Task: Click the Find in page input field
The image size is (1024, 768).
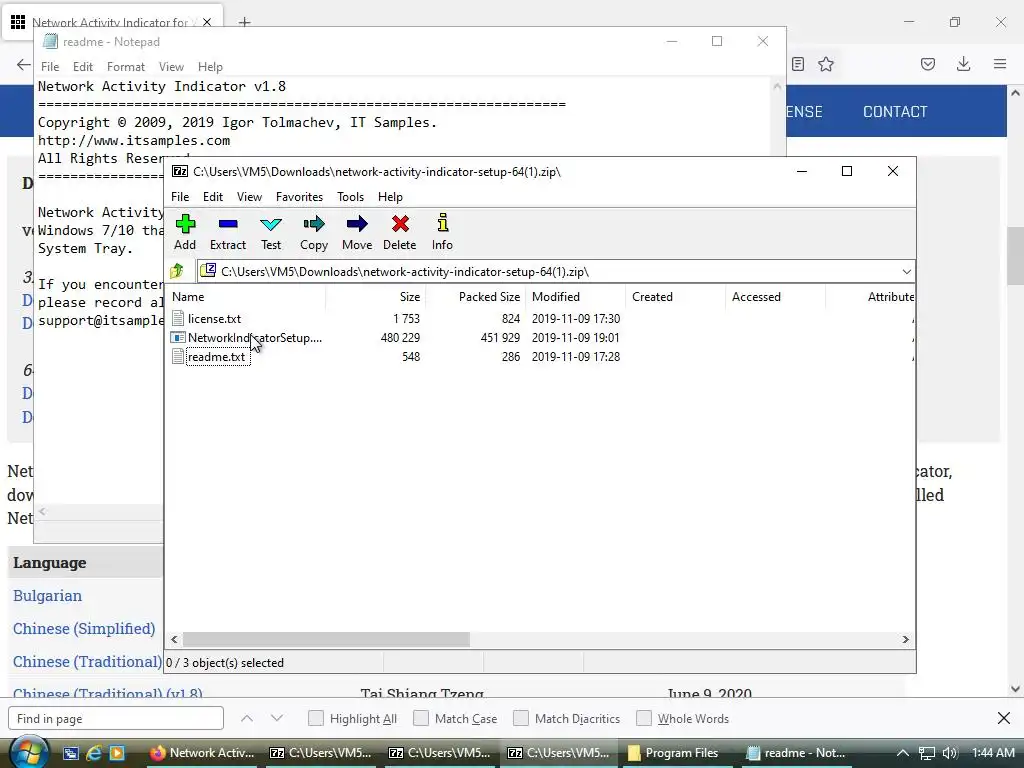Action: point(116,718)
